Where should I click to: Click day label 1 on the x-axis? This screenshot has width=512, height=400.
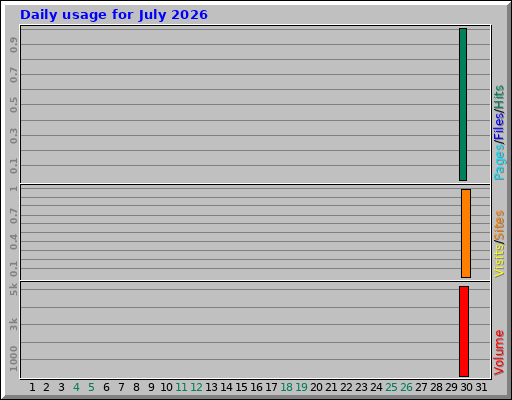32,387
